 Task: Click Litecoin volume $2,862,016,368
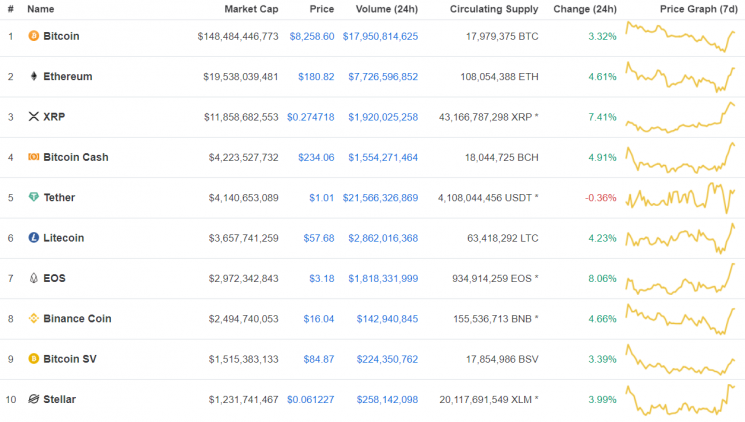pos(383,238)
